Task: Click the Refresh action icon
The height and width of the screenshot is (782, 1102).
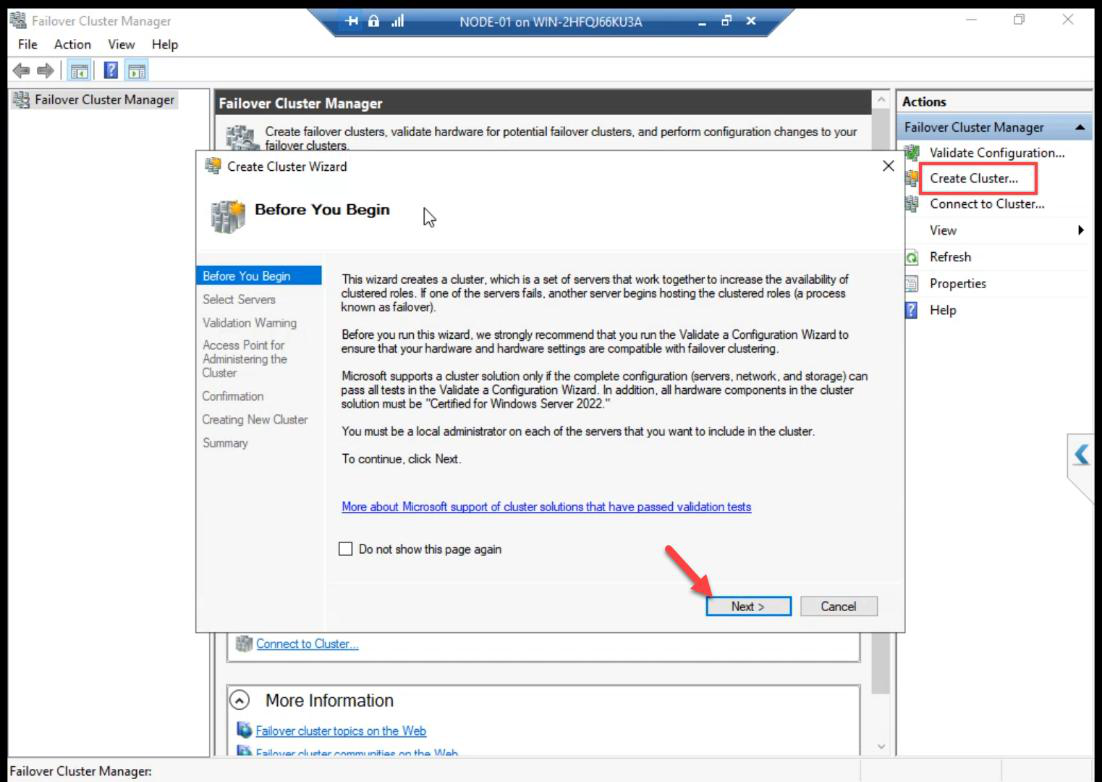Action: click(912, 257)
